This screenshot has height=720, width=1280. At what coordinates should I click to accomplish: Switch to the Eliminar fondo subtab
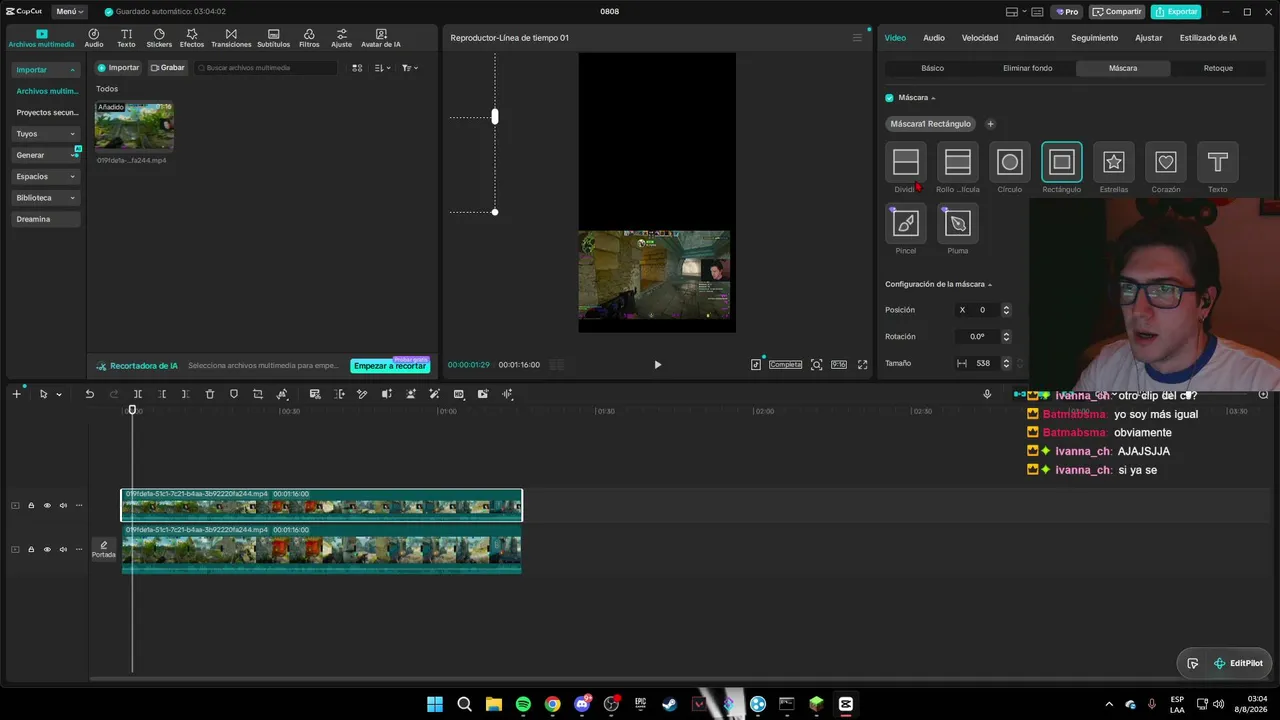[1028, 68]
